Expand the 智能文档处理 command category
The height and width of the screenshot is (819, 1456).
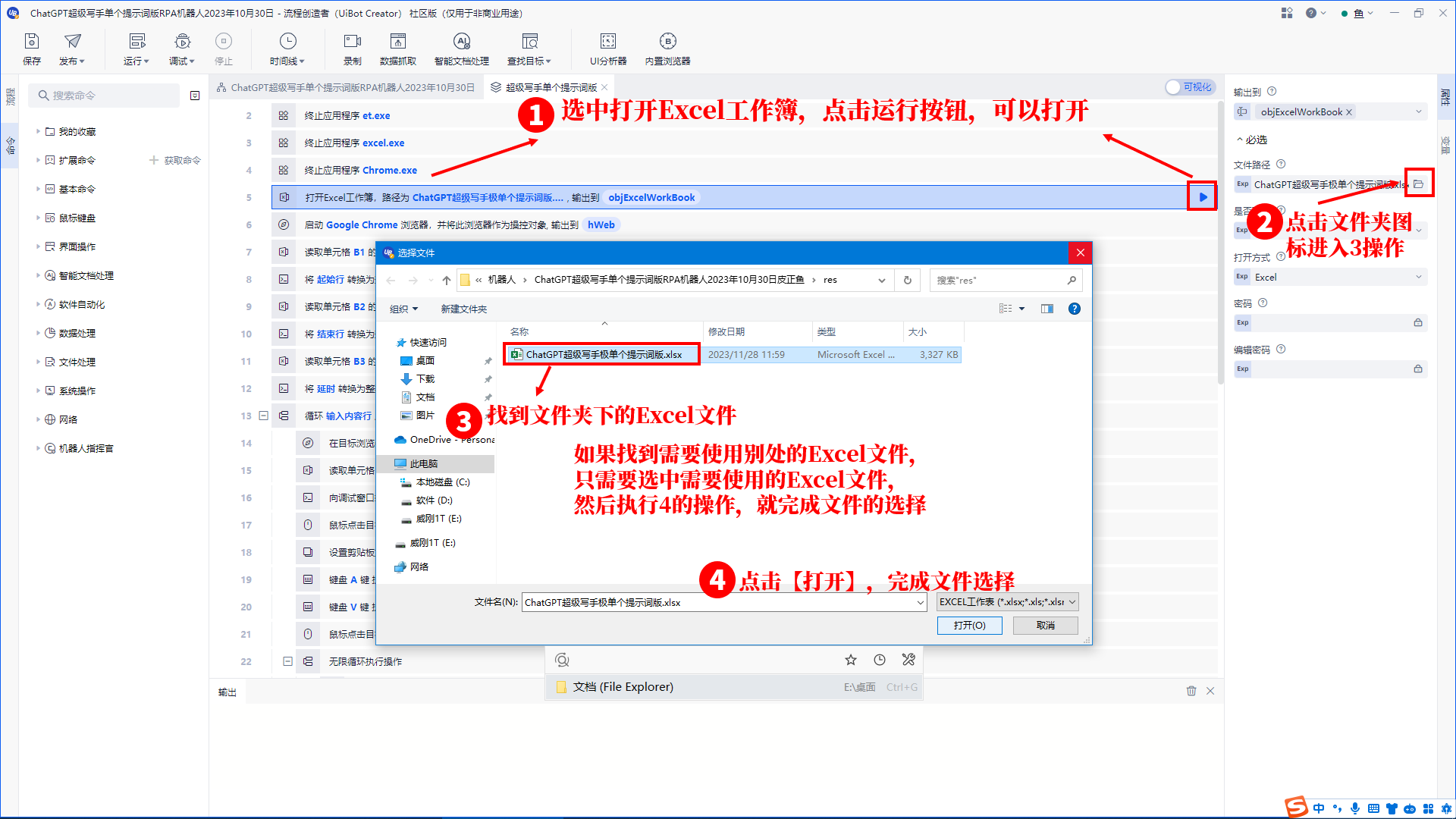click(38, 275)
